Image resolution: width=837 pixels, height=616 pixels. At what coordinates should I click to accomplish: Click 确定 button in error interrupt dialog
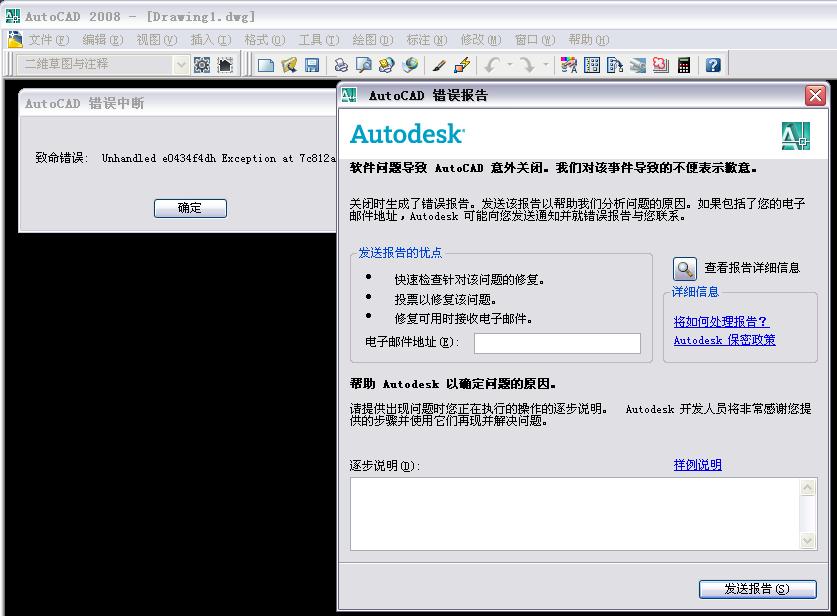pyautogui.click(x=190, y=208)
